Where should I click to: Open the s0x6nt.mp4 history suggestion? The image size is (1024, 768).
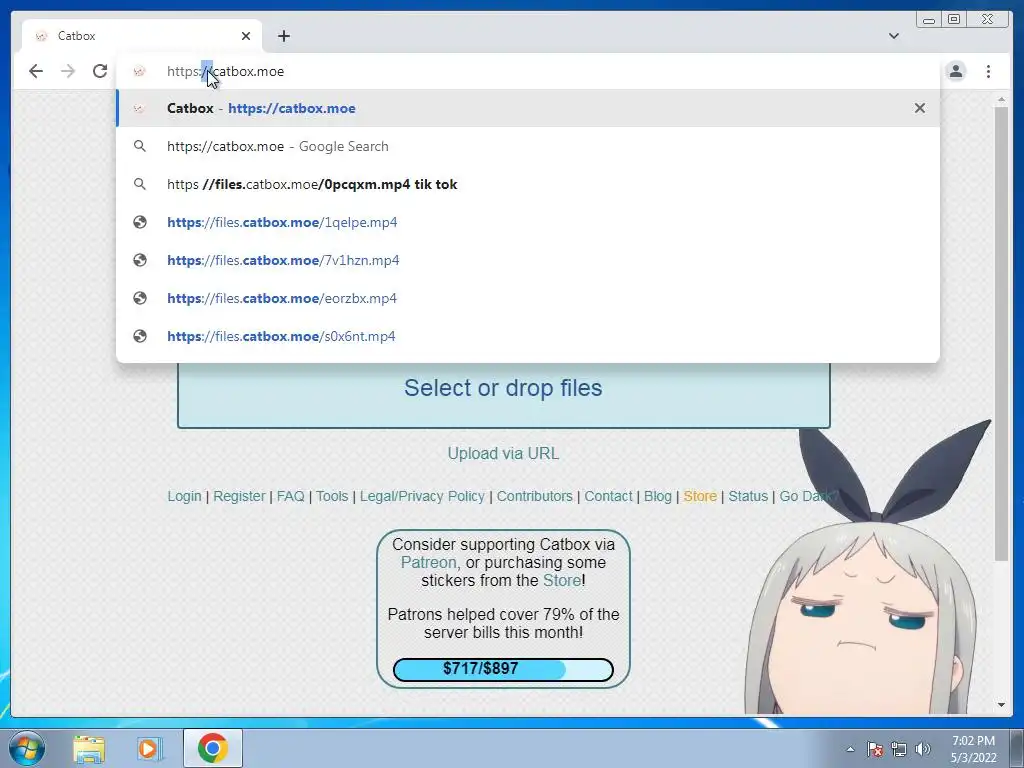(x=528, y=336)
